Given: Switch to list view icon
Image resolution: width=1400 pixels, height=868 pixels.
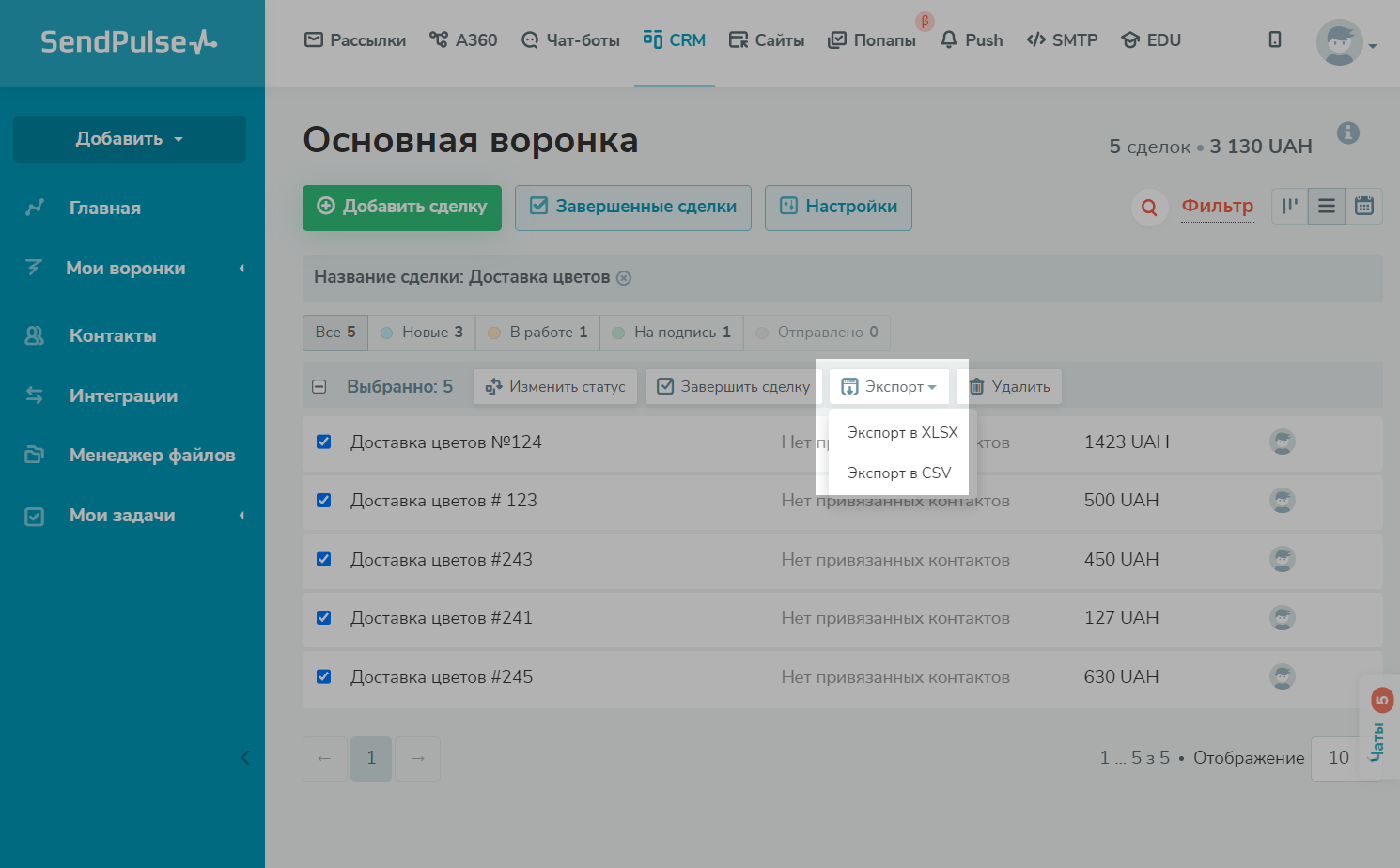Looking at the screenshot, I should point(1327,207).
